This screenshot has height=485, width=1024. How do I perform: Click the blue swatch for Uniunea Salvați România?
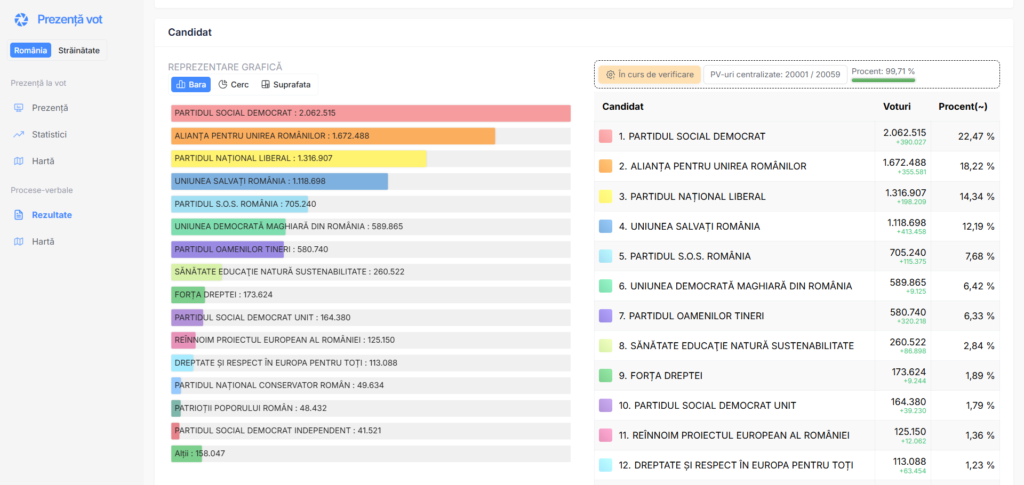click(x=605, y=226)
